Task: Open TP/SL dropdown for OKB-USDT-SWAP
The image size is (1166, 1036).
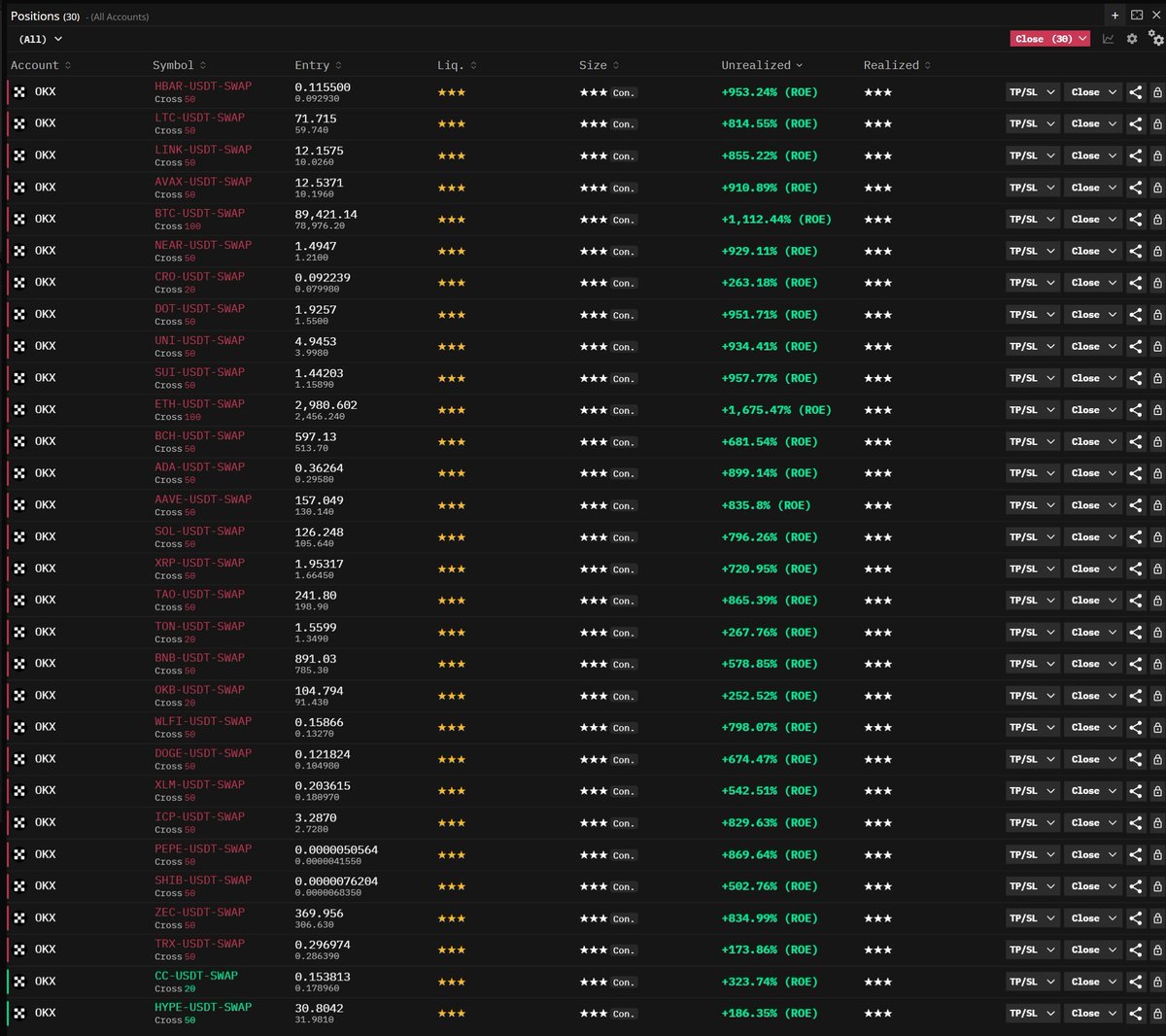Action: 1032,696
